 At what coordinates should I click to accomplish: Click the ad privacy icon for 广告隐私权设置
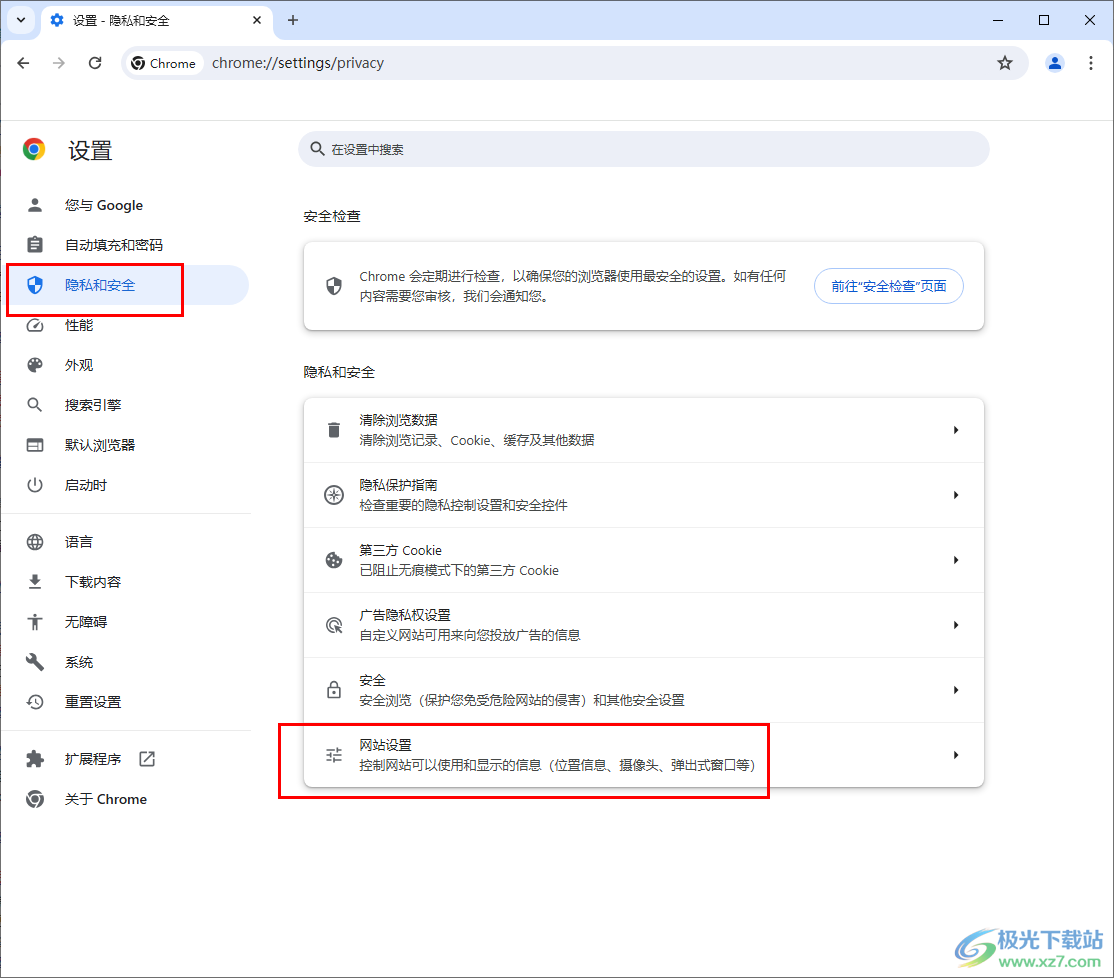(334, 625)
